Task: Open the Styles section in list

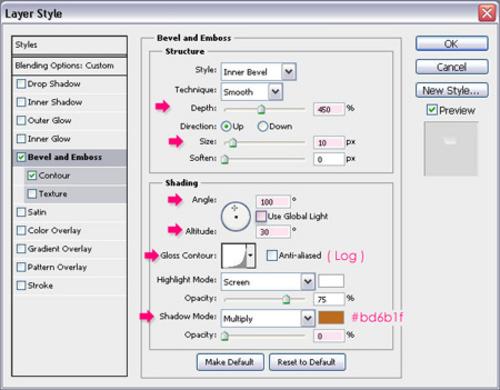Action: (69, 45)
